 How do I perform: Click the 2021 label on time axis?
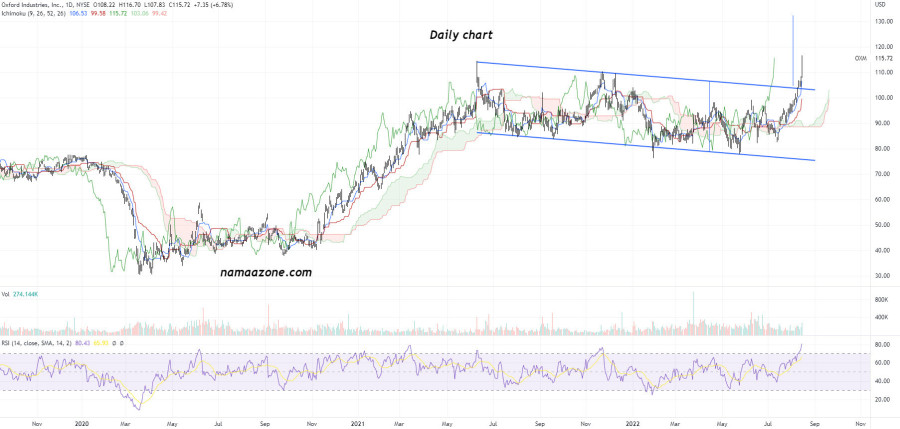pos(358,424)
